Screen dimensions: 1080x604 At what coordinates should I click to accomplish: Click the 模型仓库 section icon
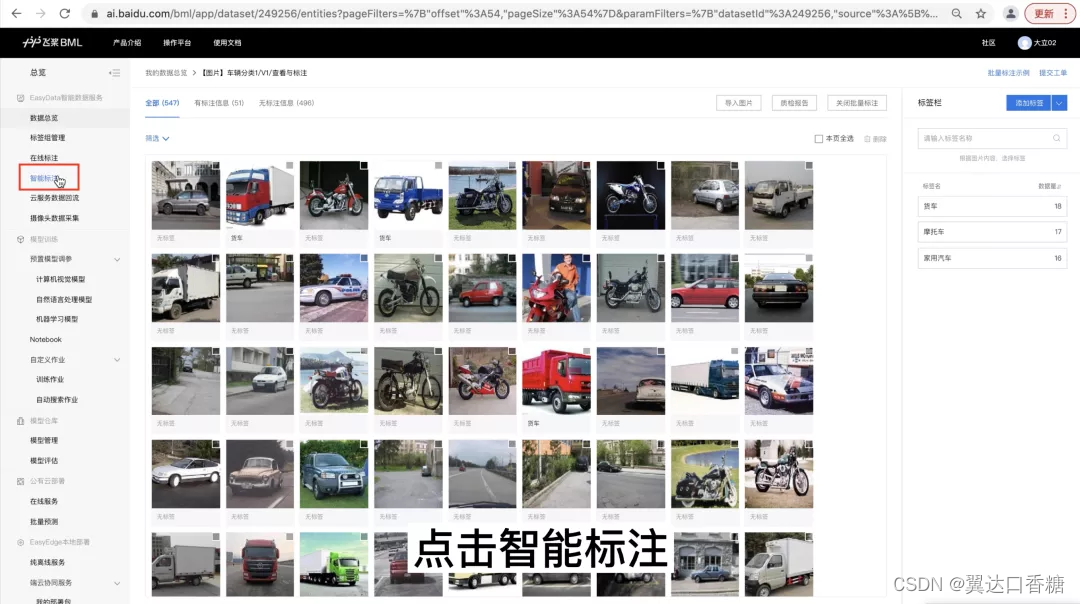click(20, 420)
